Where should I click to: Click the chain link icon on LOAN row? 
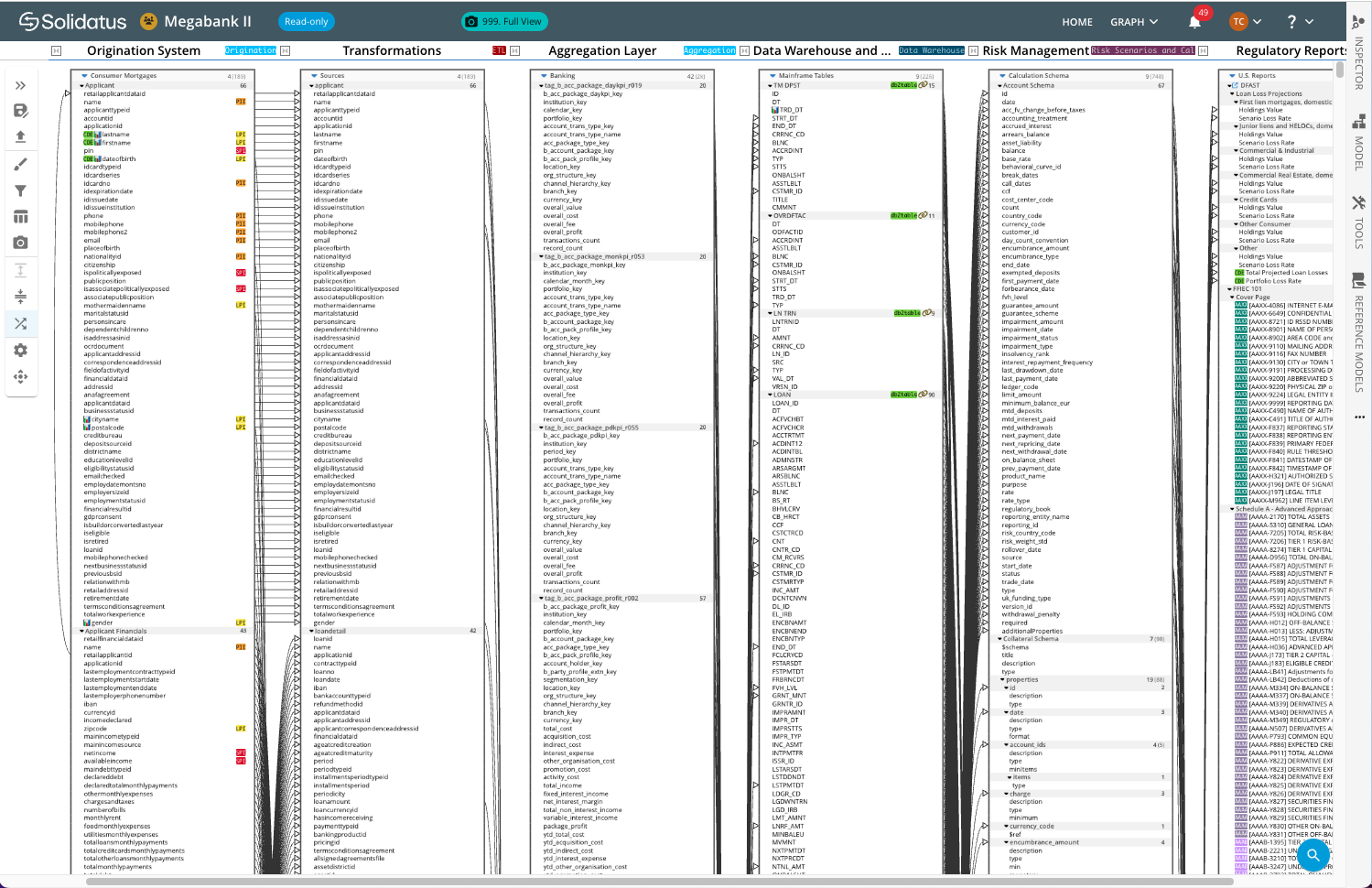923,395
